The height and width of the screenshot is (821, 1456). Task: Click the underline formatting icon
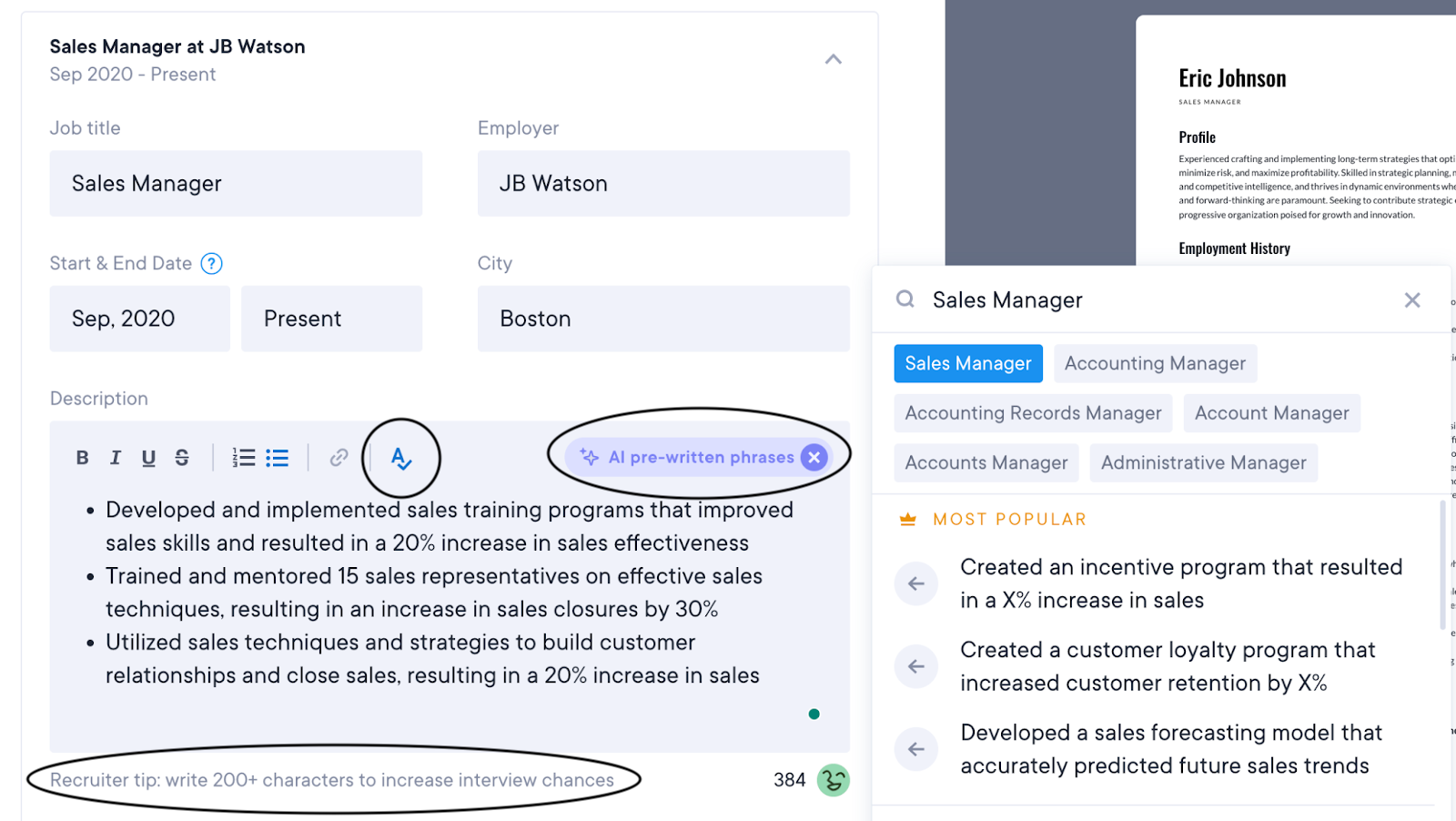tap(148, 458)
